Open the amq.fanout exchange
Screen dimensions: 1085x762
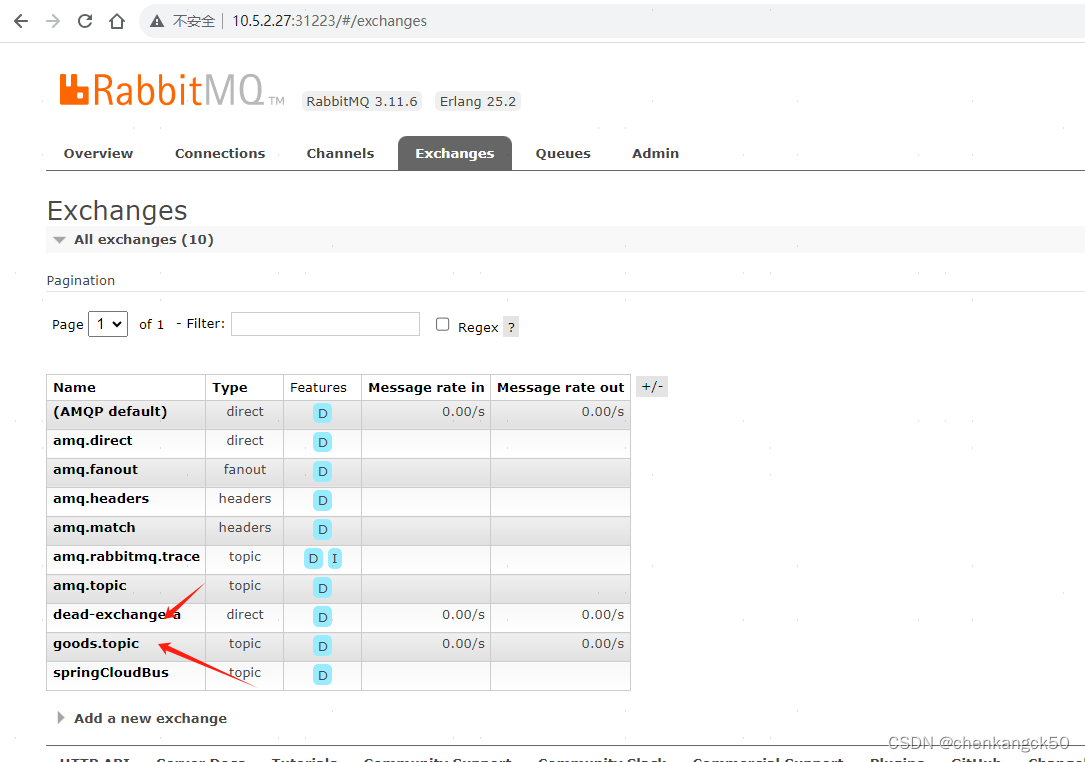pos(95,470)
